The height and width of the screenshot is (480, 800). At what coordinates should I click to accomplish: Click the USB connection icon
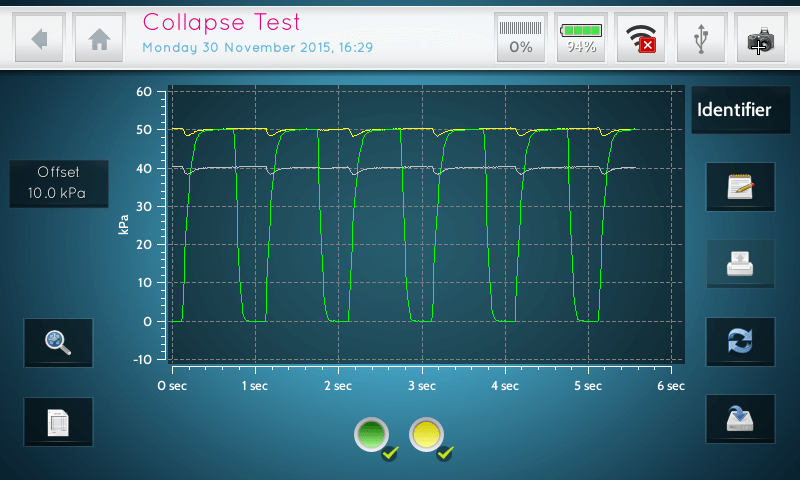(701, 38)
